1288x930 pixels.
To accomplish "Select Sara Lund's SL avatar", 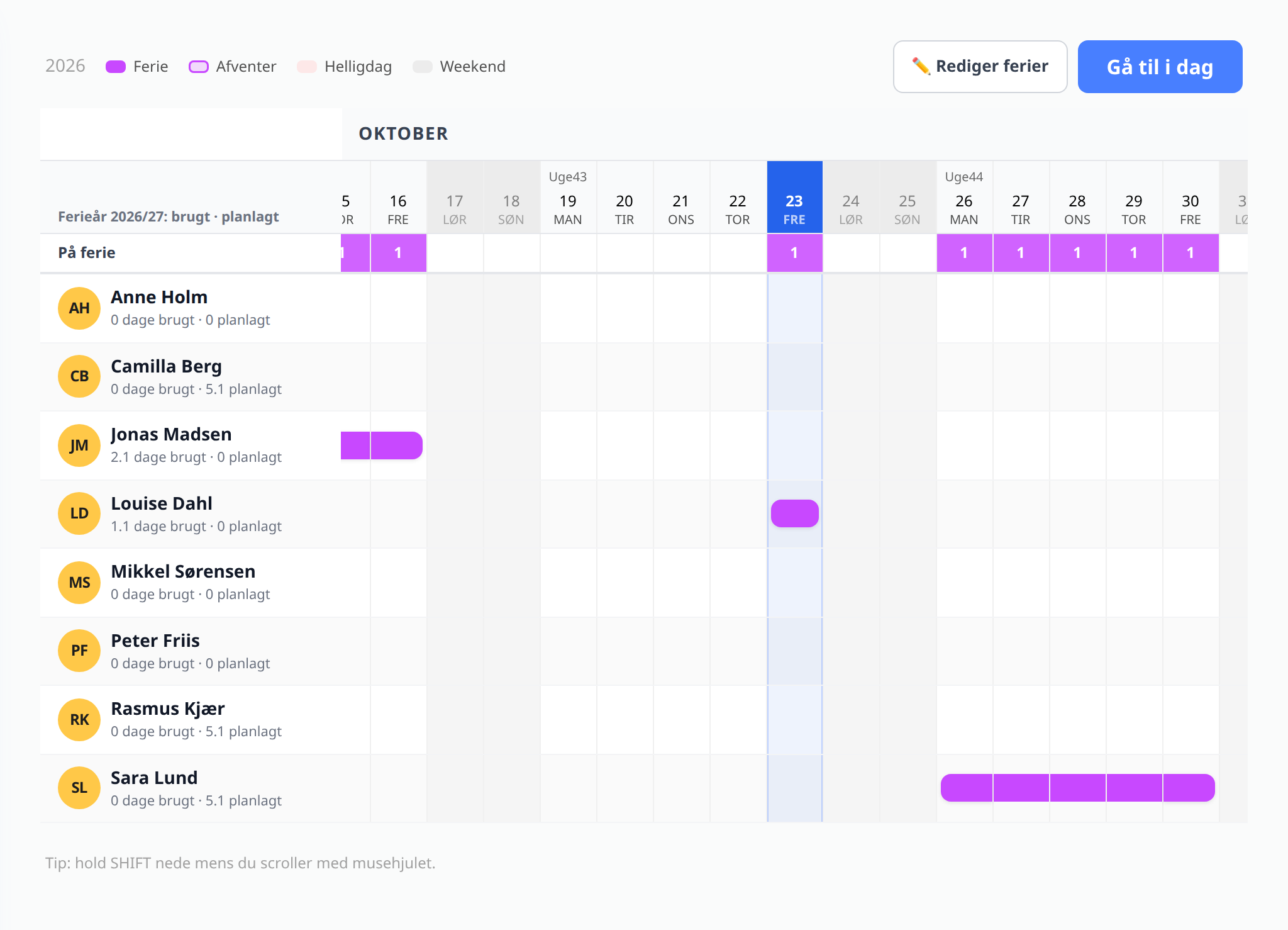I will pyautogui.click(x=79, y=788).
